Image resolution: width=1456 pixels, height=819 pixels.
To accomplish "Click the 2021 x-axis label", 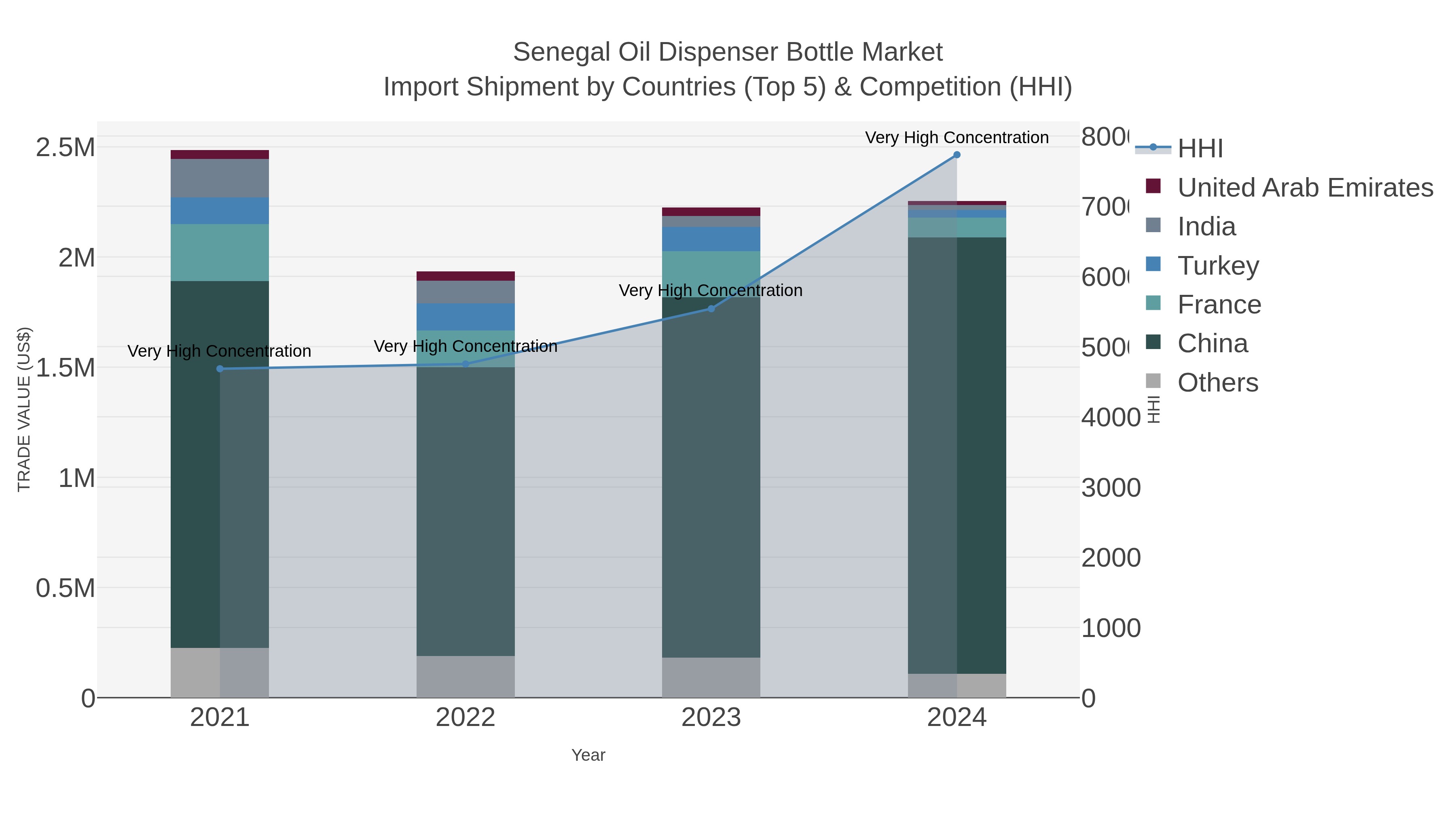I will pyautogui.click(x=220, y=717).
